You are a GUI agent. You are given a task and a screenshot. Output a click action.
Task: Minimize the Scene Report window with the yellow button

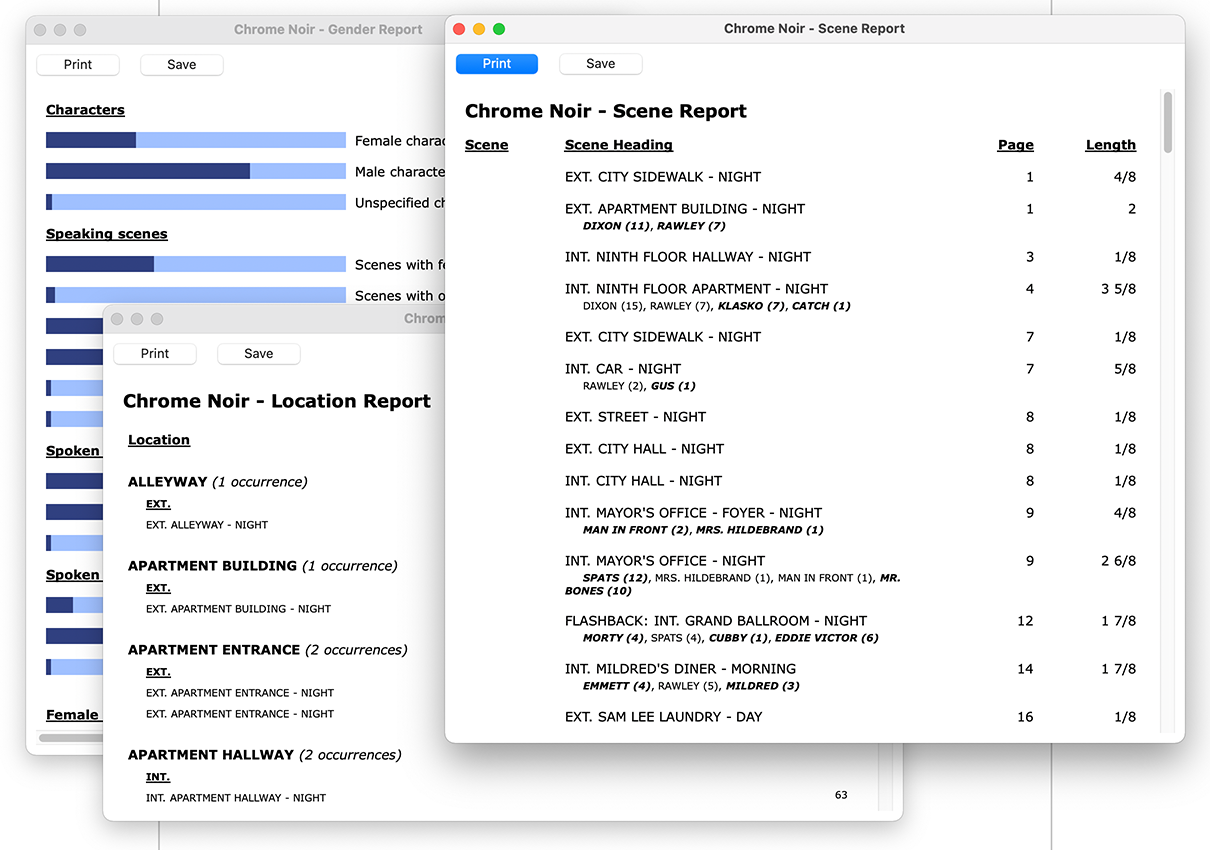click(479, 29)
